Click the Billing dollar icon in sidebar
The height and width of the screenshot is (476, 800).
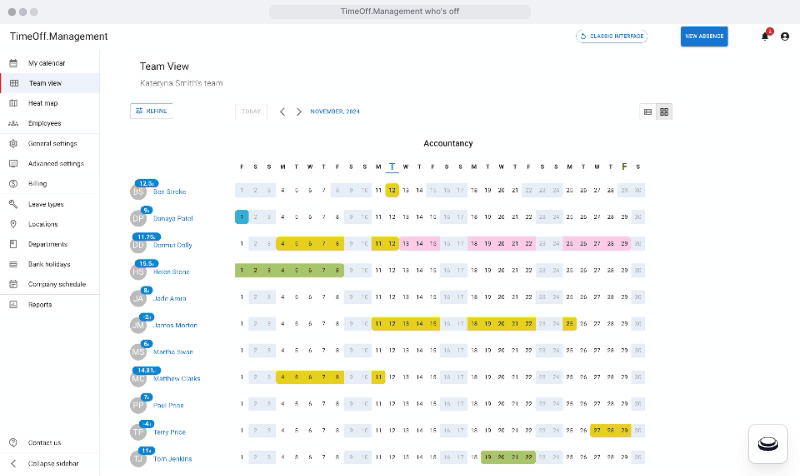click(x=14, y=184)
